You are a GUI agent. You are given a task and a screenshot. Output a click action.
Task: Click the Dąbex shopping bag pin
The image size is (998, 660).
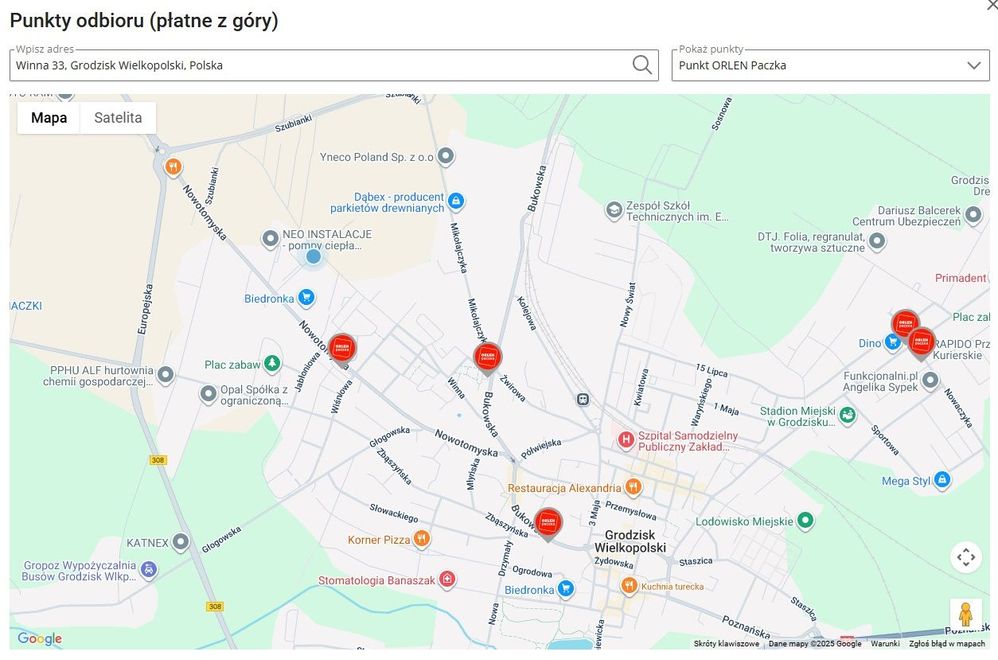[455, 201]
